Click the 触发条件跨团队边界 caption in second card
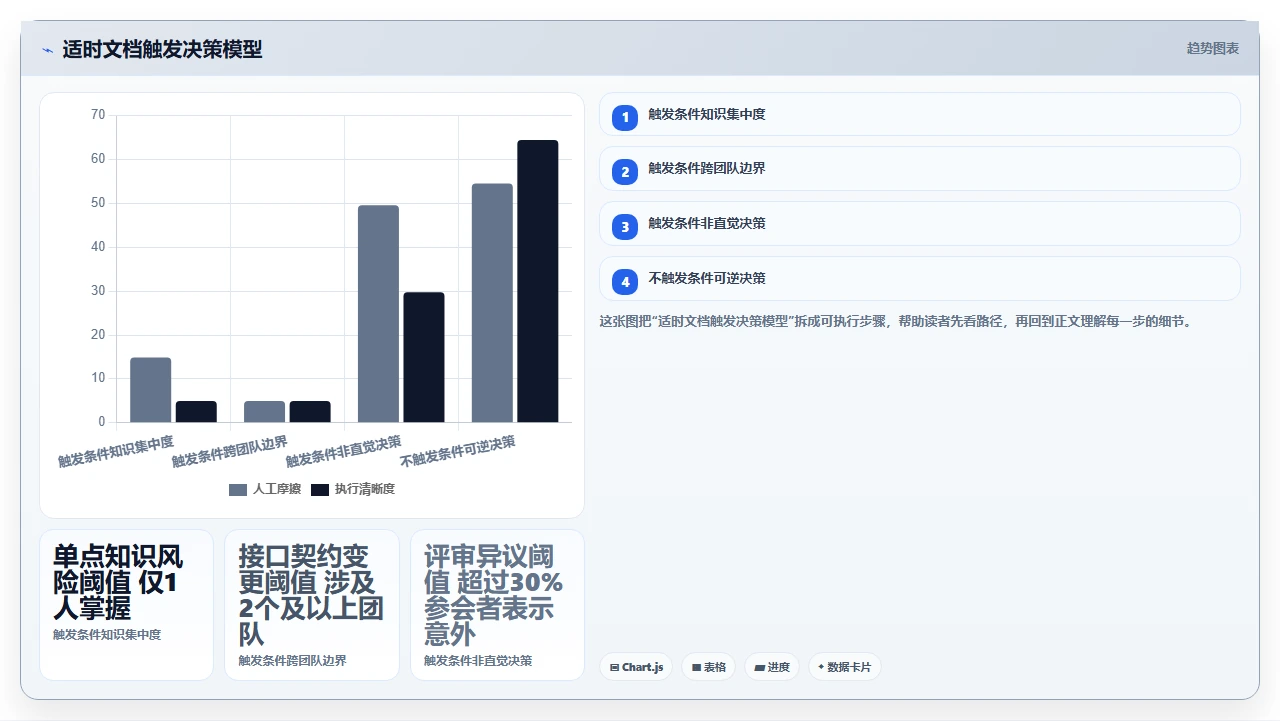The height and width of the screenshot is (721, 1280). (x=292, y=660)
